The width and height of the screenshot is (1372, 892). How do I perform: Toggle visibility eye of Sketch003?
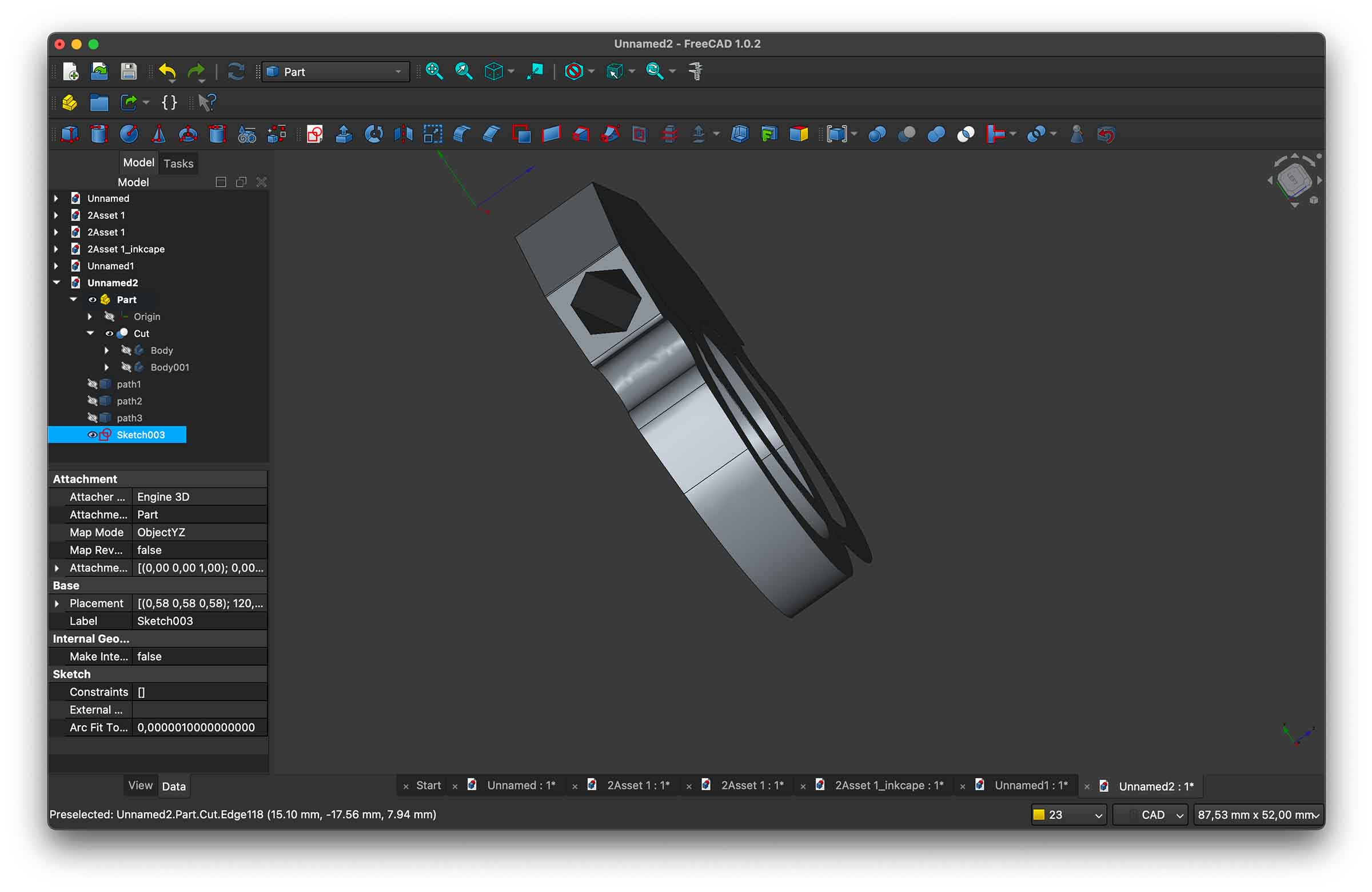point(91,435)
